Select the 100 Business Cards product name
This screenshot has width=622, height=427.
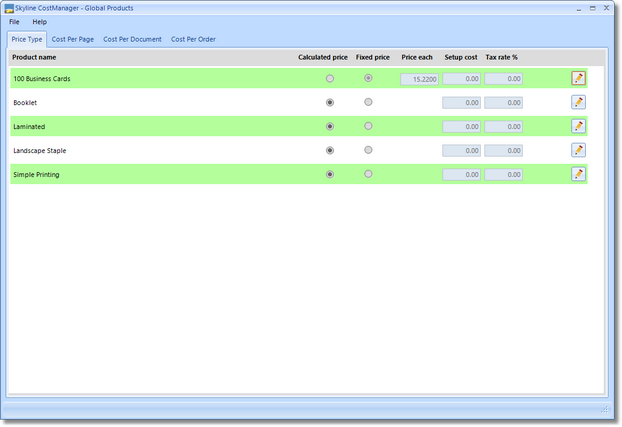click(42, 79)
